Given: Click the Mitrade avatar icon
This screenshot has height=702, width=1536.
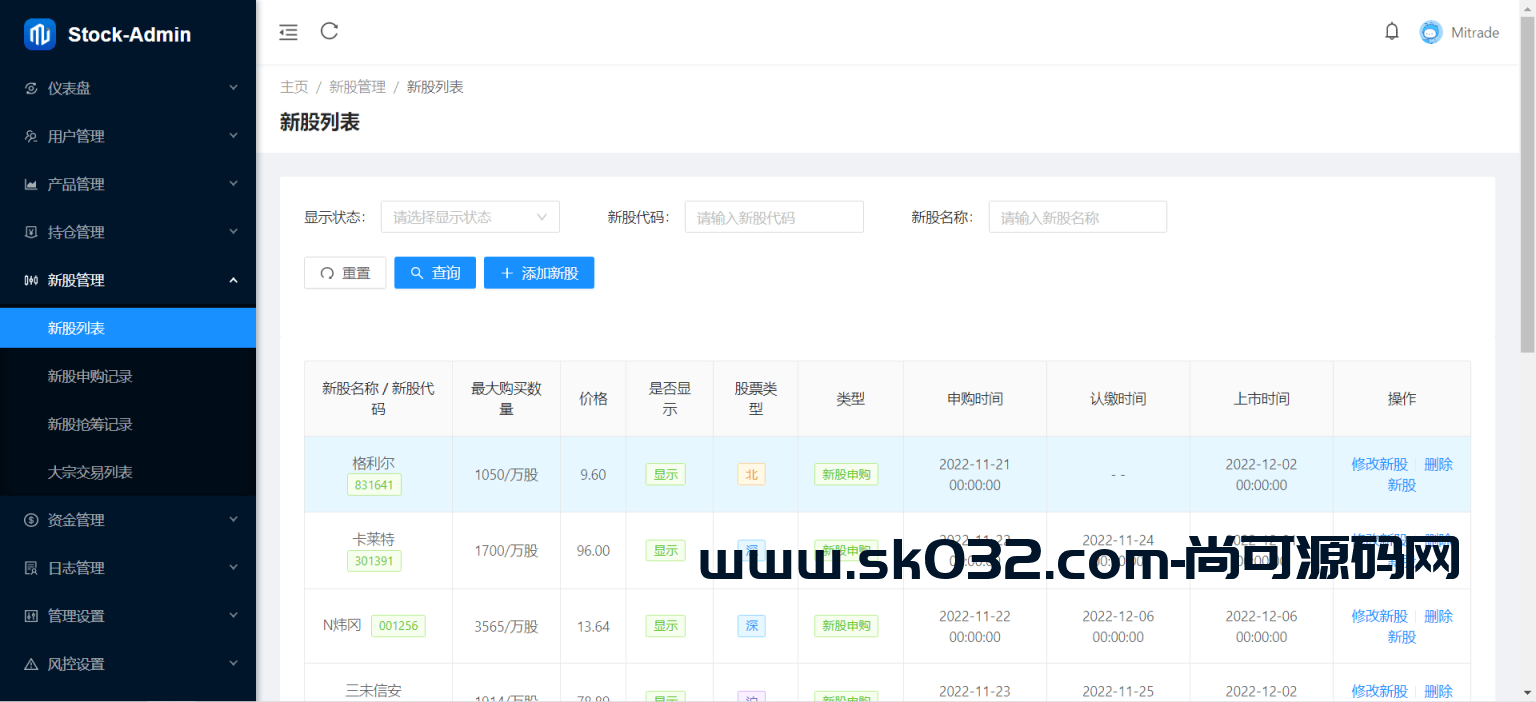Looking at the screenshot, I should [1430, 31].
